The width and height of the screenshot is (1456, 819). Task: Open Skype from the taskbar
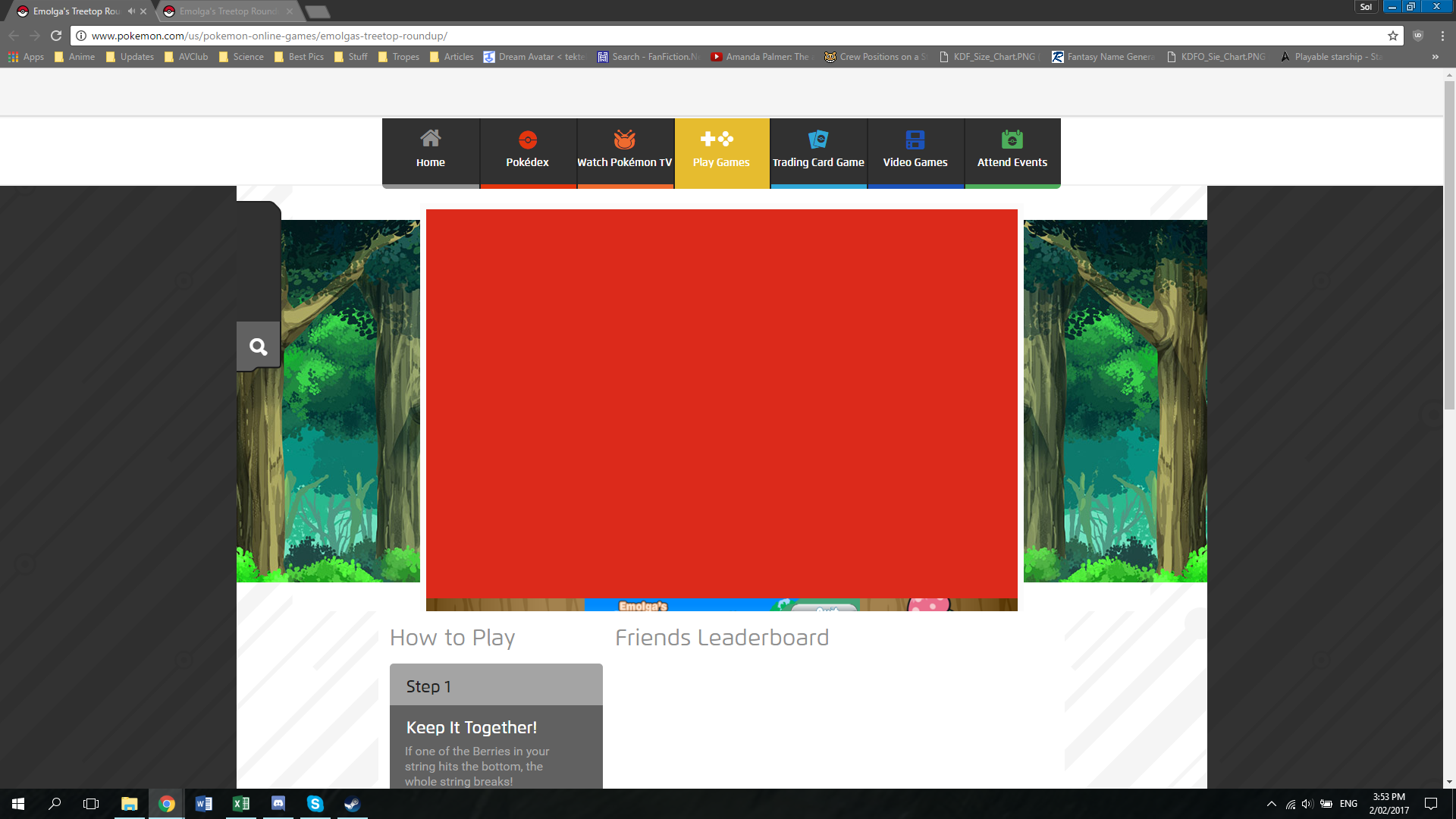click(x=315, y=804)
